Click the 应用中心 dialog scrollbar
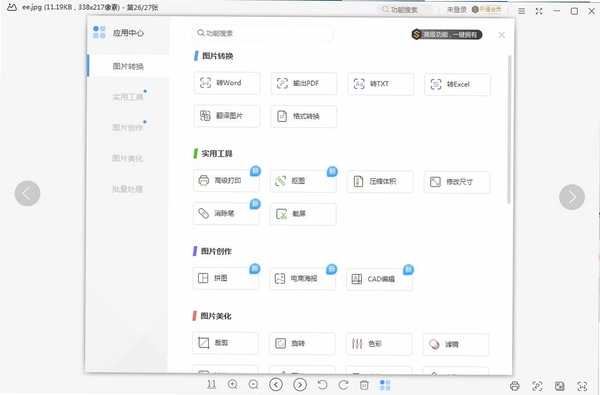Screen dimensions: 600x395 coord(509,129)
